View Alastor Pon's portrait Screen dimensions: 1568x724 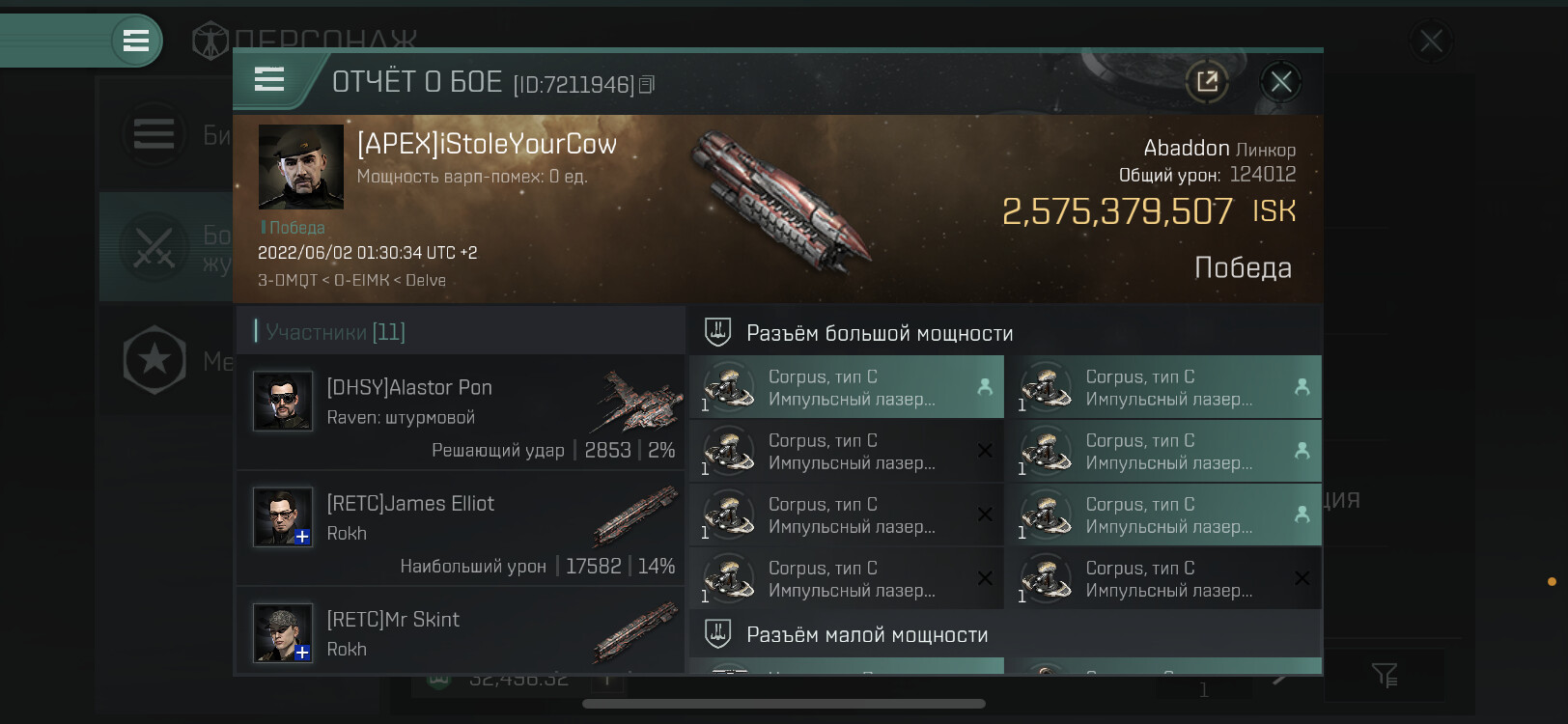(x=283, y=401)
